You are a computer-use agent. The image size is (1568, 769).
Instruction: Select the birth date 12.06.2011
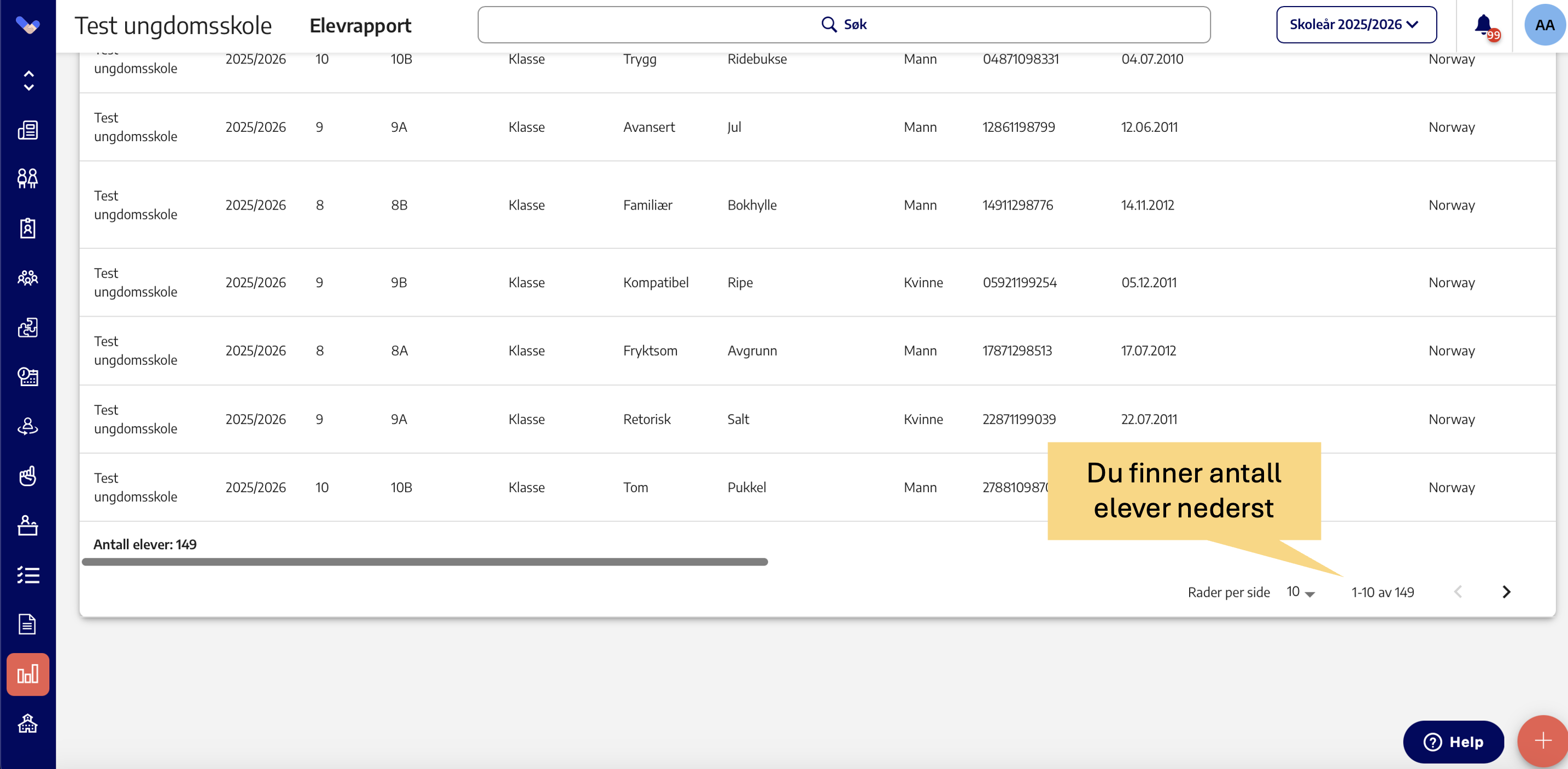pyautogui.click(x=1149, y=127)
